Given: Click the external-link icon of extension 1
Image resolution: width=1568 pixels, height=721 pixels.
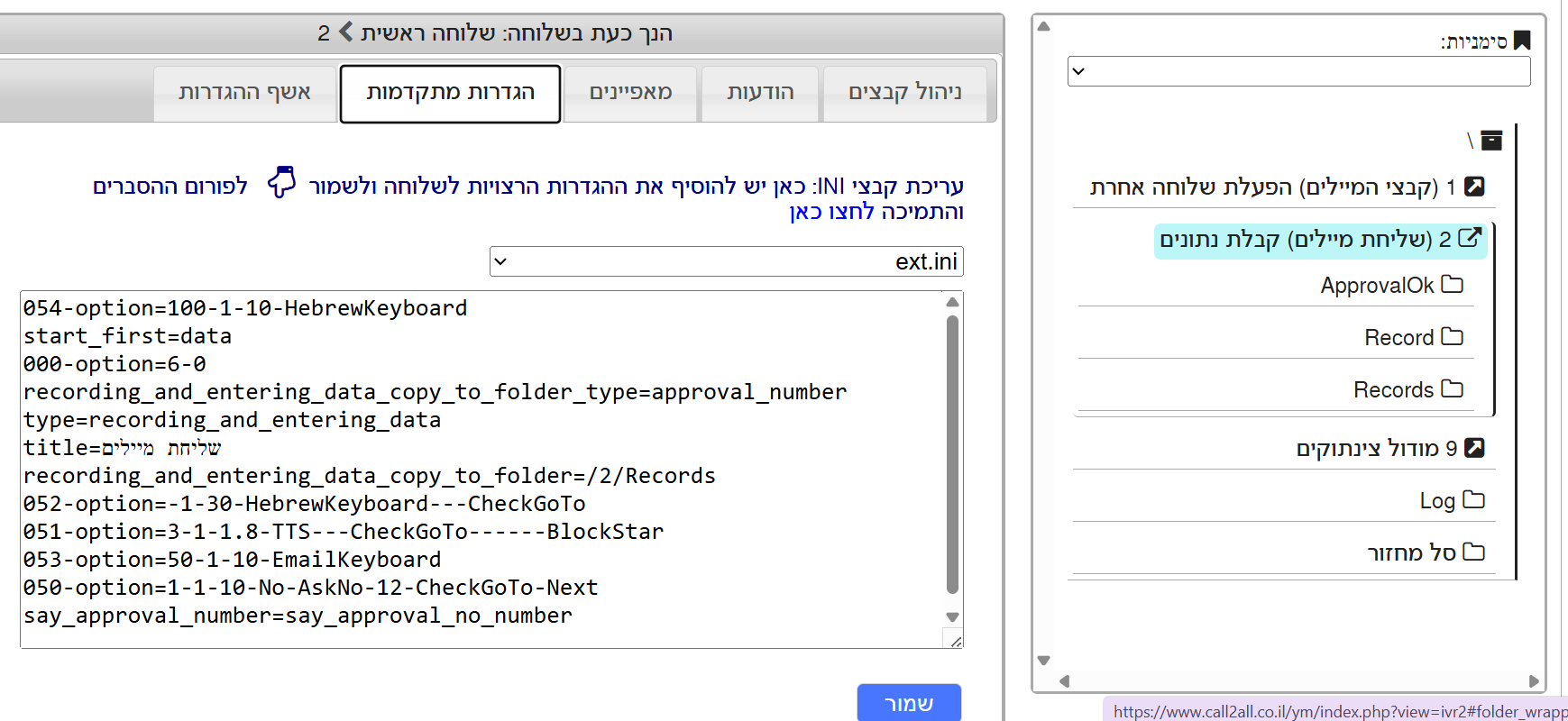Looking at the screenshot, I should point(1474,187).
